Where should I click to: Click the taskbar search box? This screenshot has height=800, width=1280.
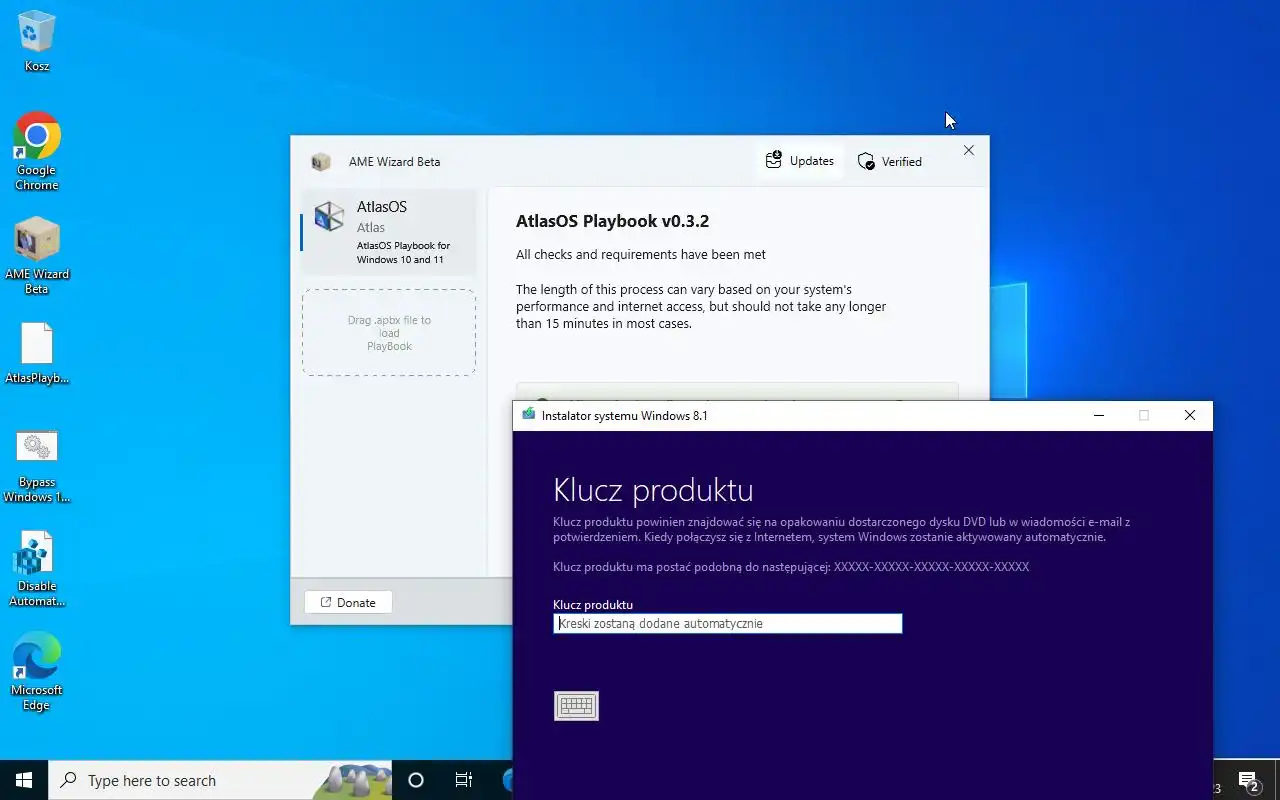coord(220,780)
